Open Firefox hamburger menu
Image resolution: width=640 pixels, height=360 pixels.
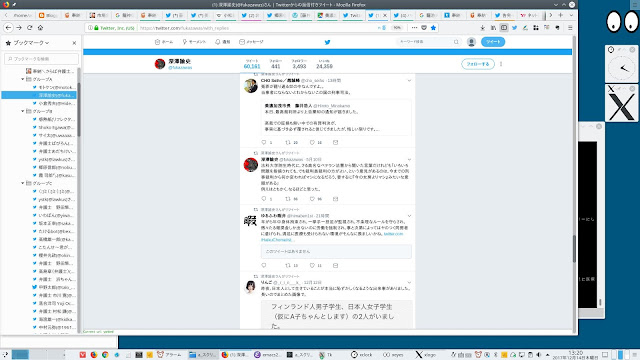[570, 28]
